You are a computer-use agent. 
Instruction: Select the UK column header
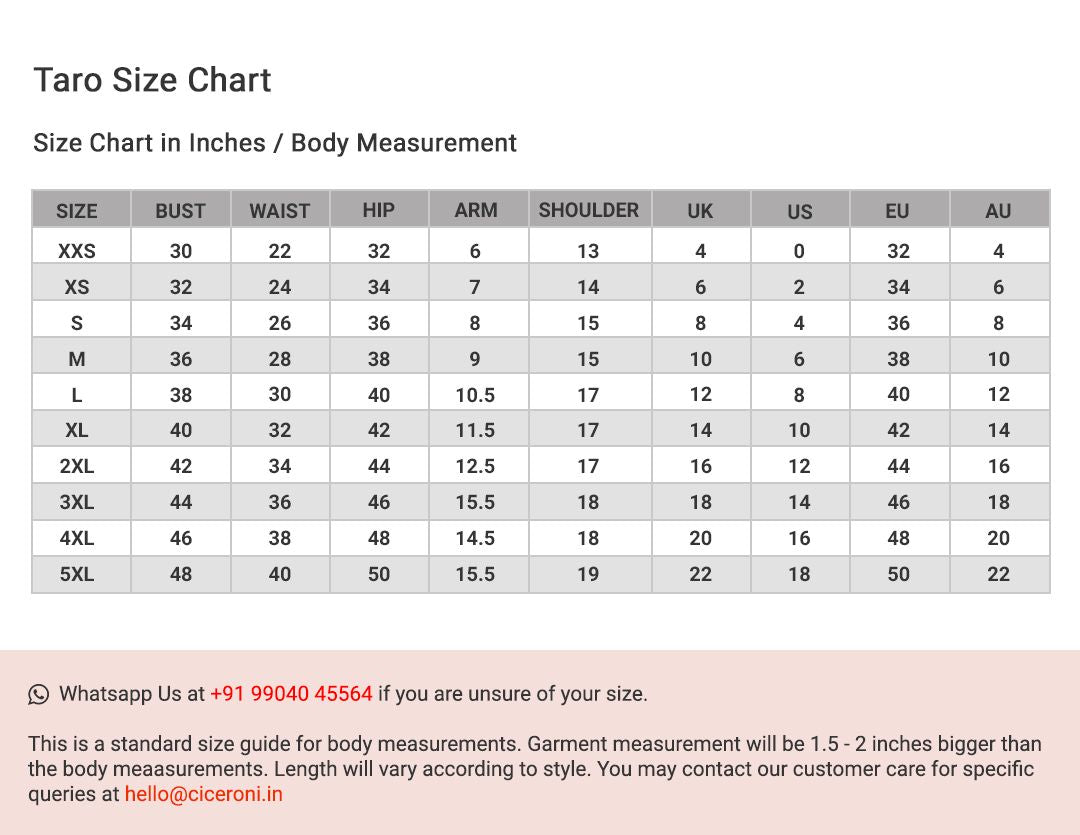[x=700, y=211]
